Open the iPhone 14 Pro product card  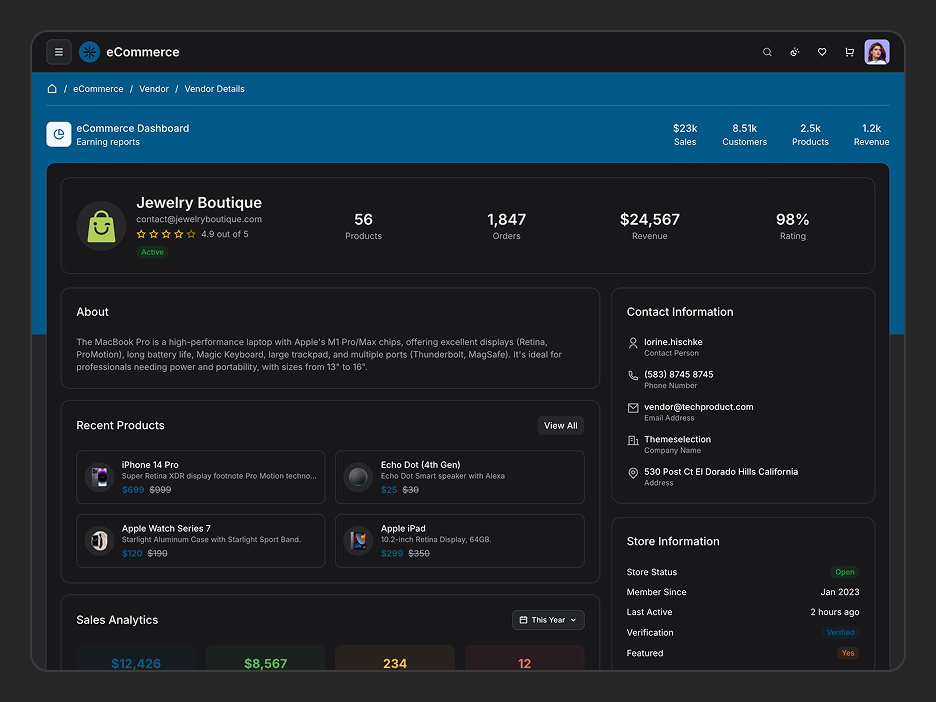[201, 477]
